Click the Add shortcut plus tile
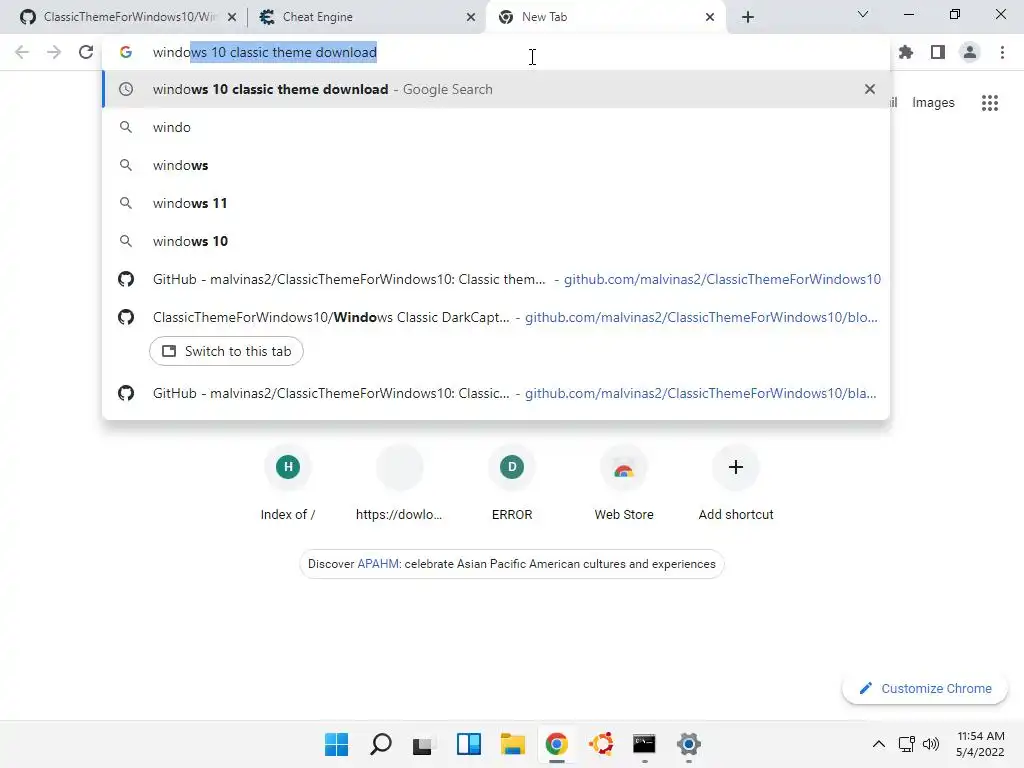The width and height of the screenshot is (1024, 768). click(x=736, y=485)
